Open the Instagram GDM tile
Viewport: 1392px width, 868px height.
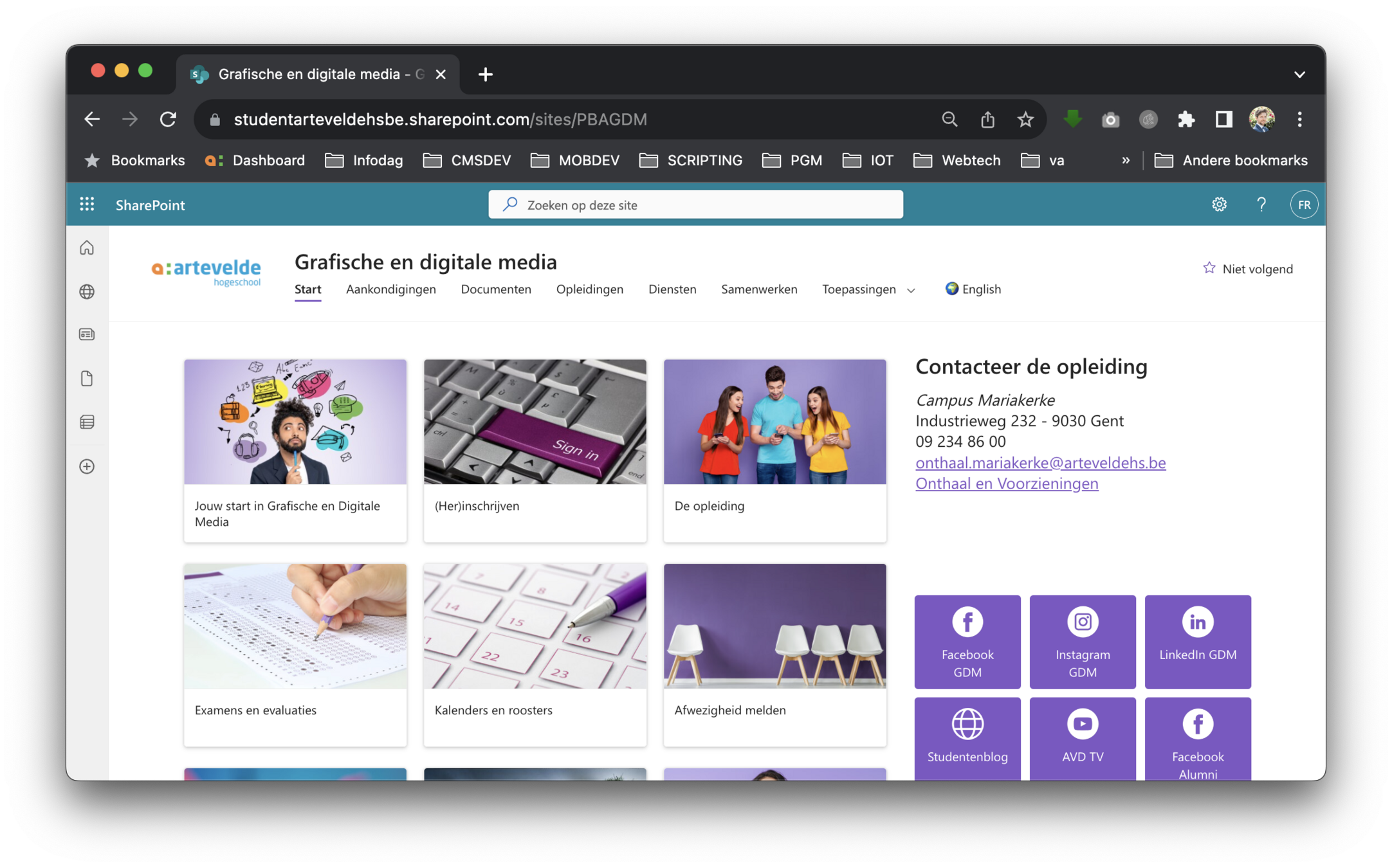1082,641
